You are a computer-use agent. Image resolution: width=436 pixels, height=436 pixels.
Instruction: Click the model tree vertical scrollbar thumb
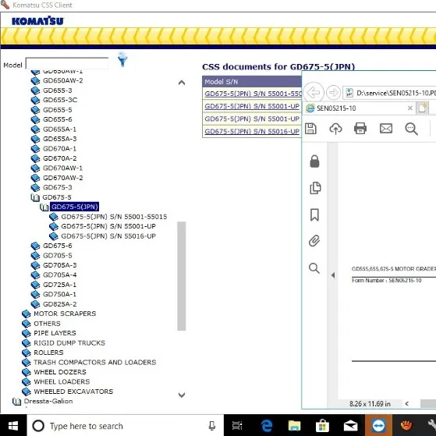coord(182,276)
